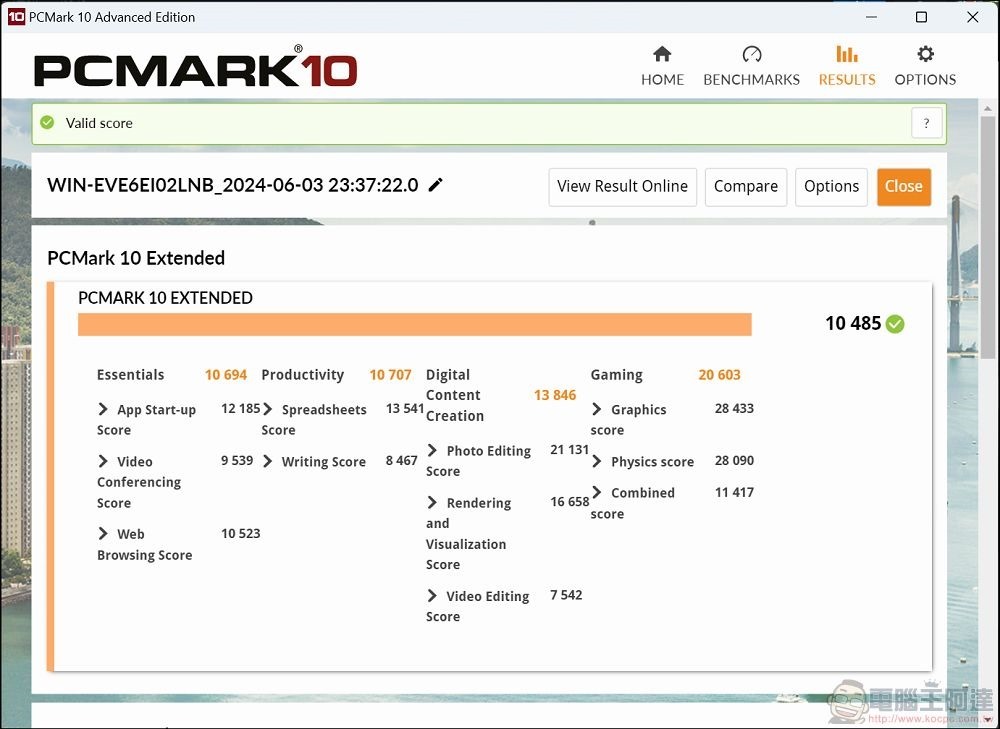Click the PCMARK 10 logo
1000x729 pixels.
pos(195,67)
